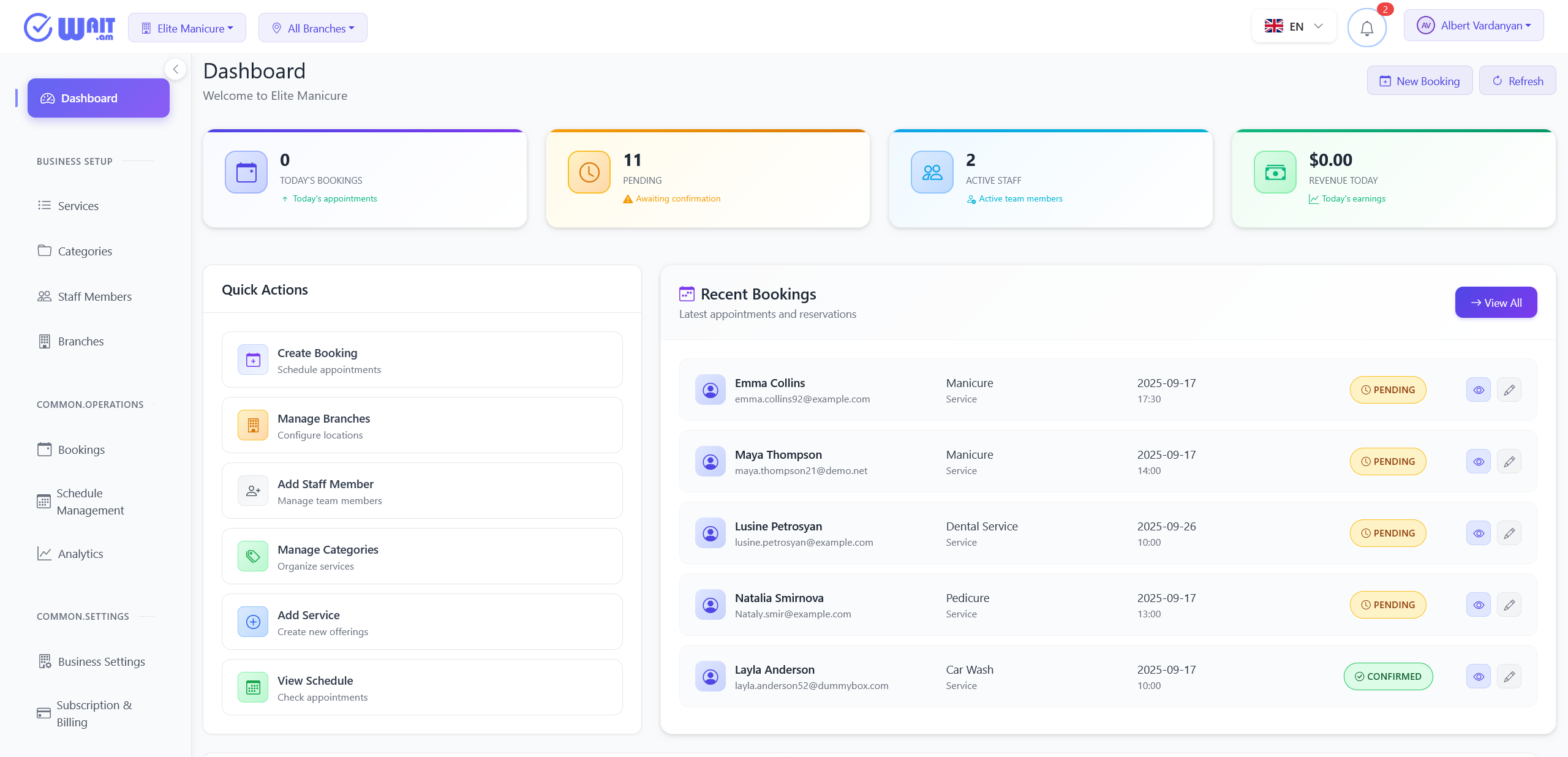
Task: Click the New Booking button
Action: pyautogui.click(x=1419, y=81)
